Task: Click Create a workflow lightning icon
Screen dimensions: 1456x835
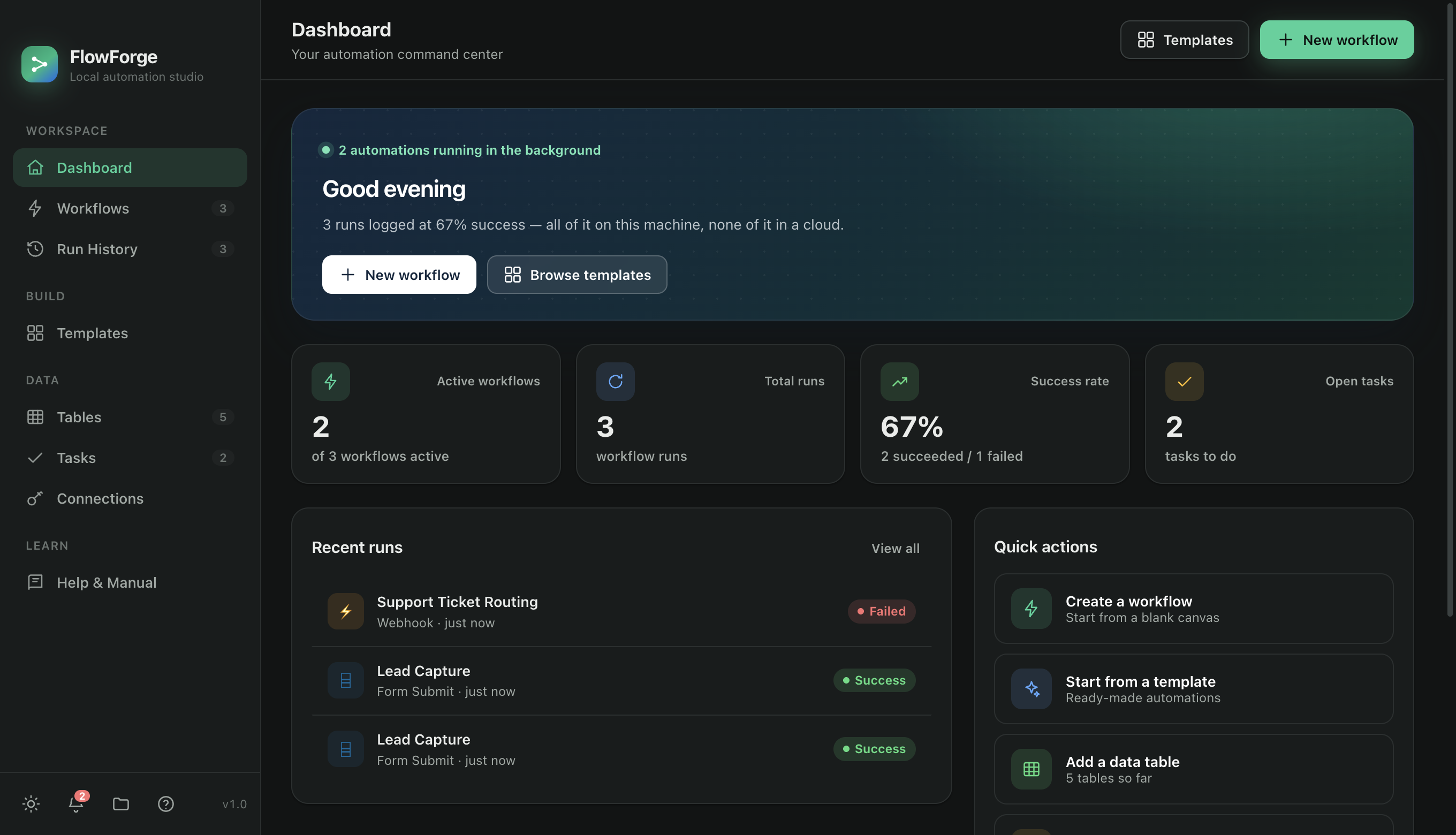Action: coord(1031,609)
